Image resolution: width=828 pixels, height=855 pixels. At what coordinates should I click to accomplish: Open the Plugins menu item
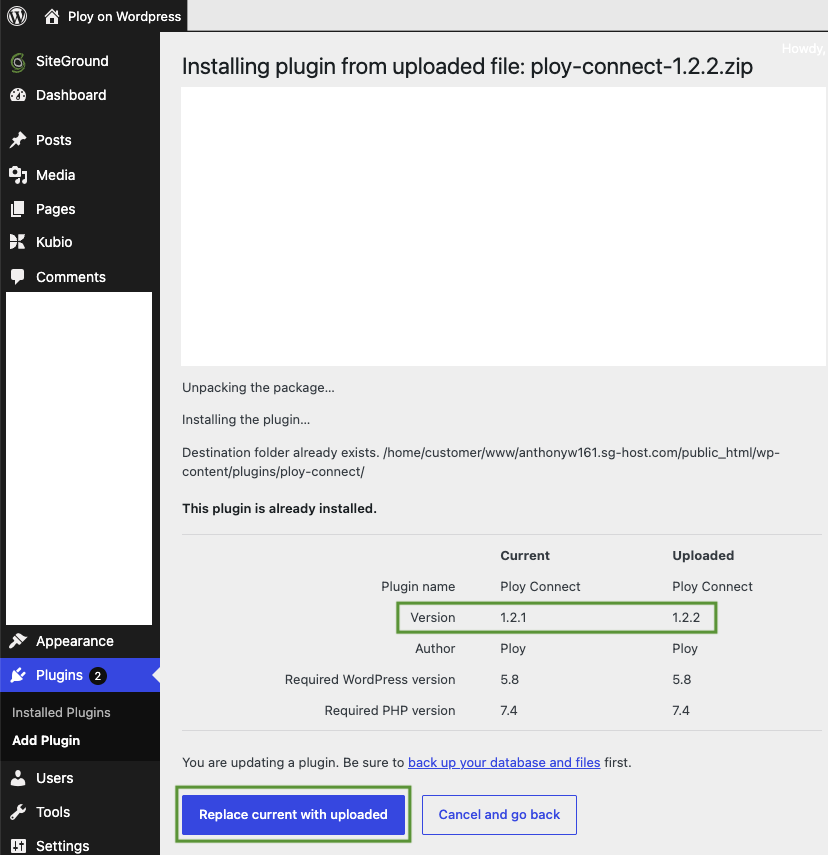pos(59,675)
